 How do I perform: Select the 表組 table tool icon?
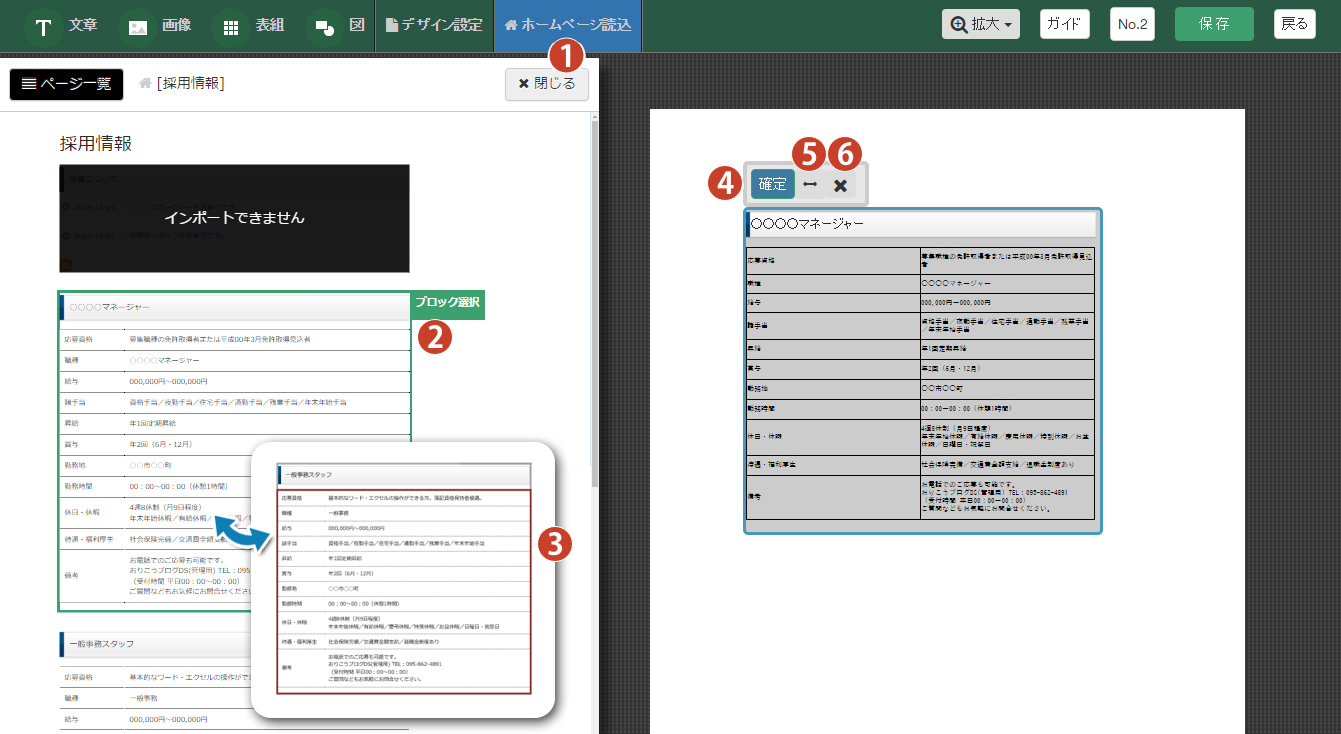pos(231,26)
